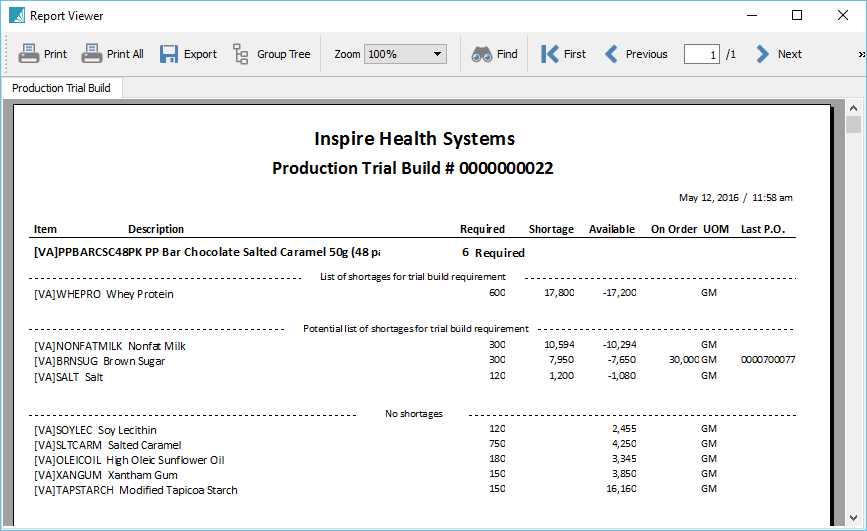Click the Report Viewer app icon

[x=16, y=15]
